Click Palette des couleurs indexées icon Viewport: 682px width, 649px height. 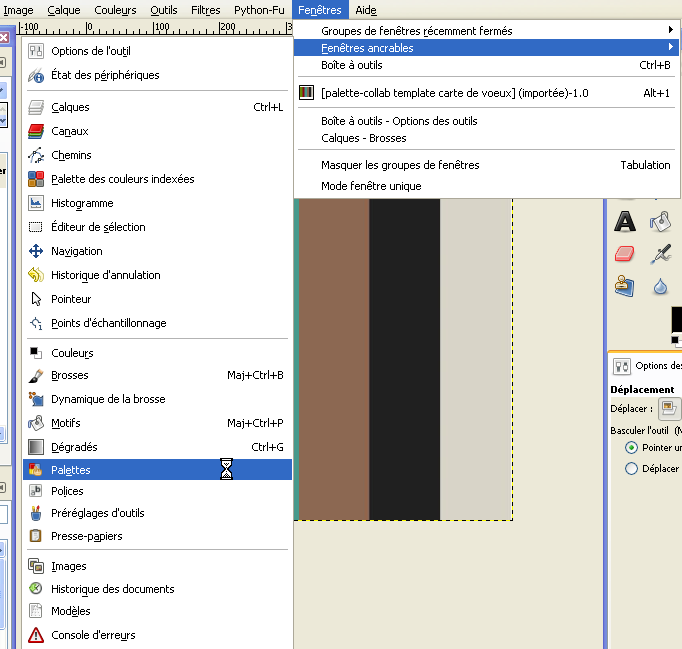[36, 179]
